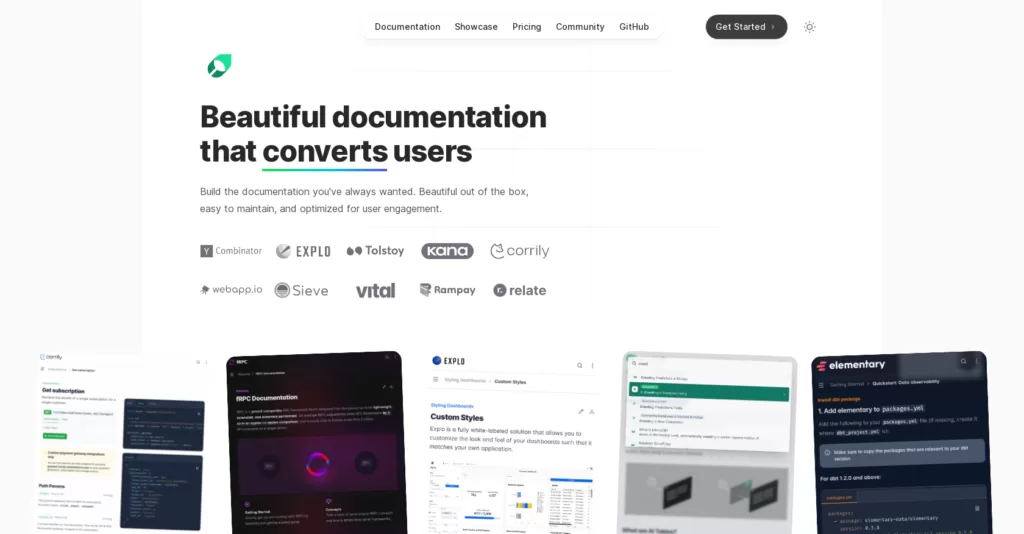Click search icon in Explo thumbnail

[579, 366]
